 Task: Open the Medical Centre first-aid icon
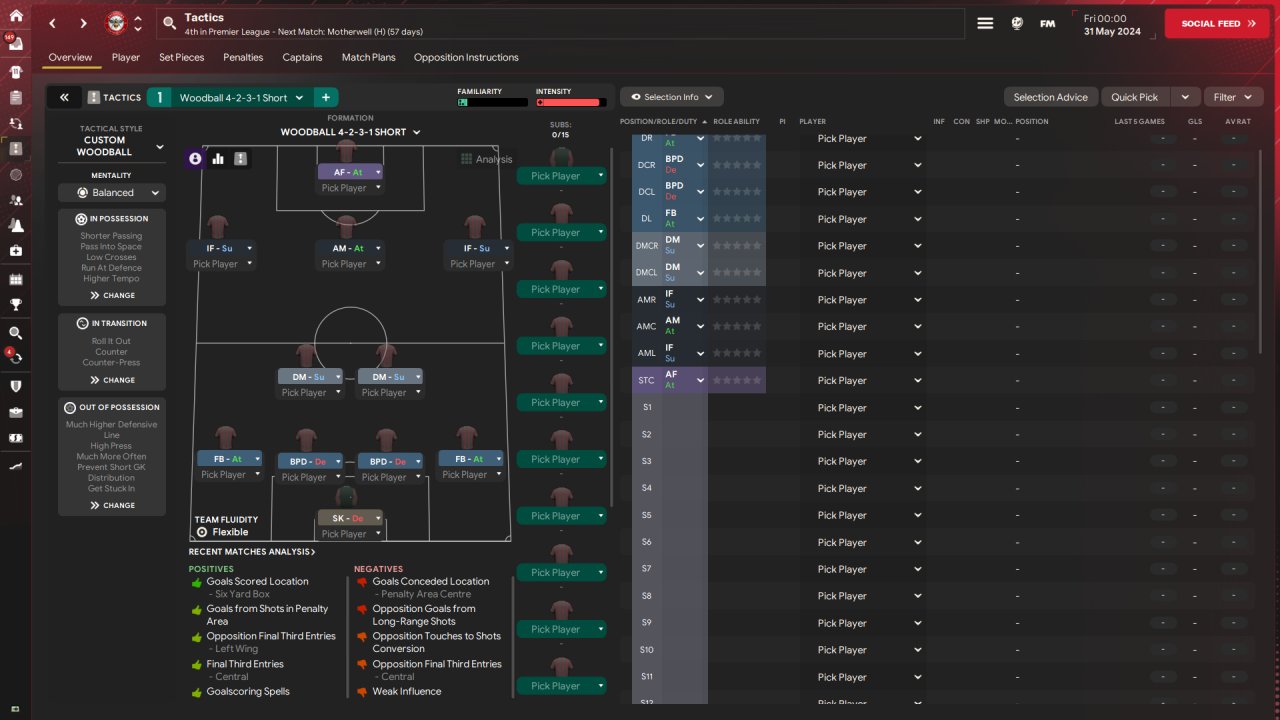[15, 250]
